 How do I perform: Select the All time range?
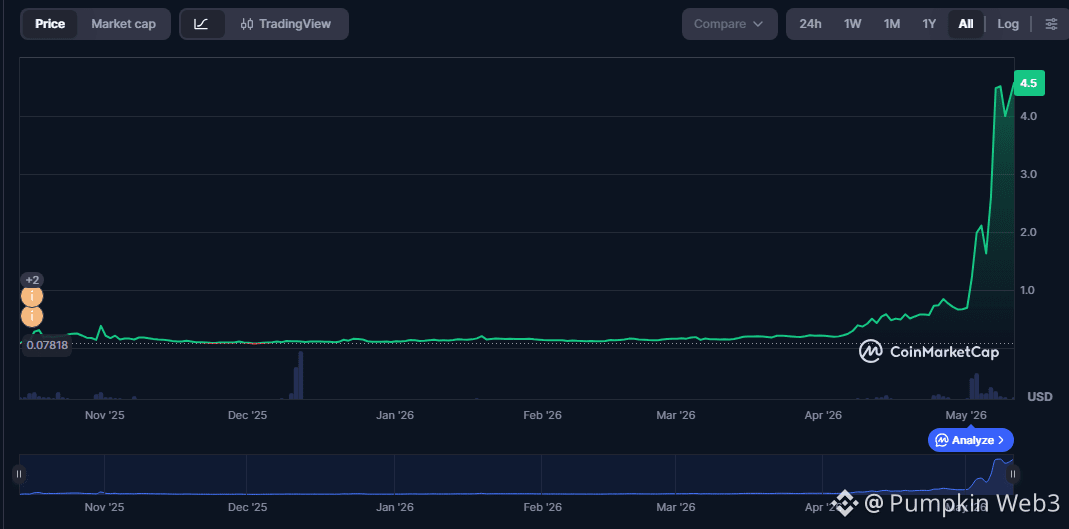[x=965, y=24]
